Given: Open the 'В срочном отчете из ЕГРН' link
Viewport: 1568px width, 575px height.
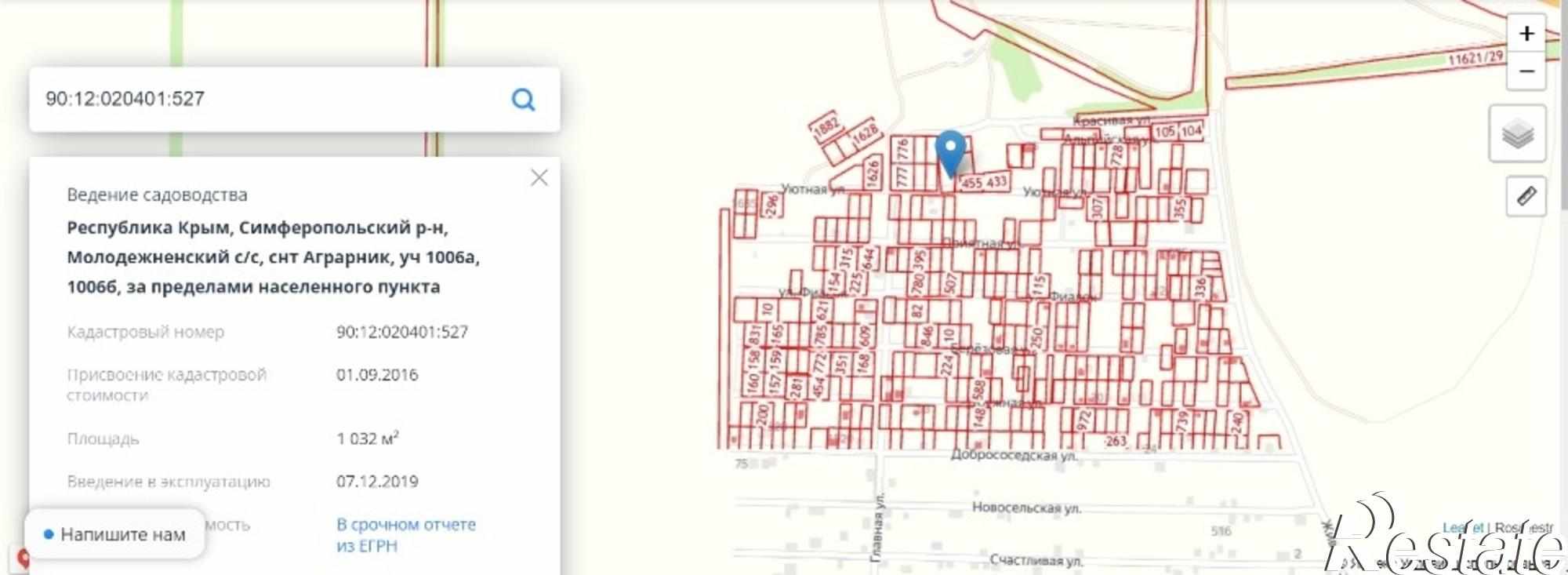Looking at the screenshot, I should pos(406,535).
